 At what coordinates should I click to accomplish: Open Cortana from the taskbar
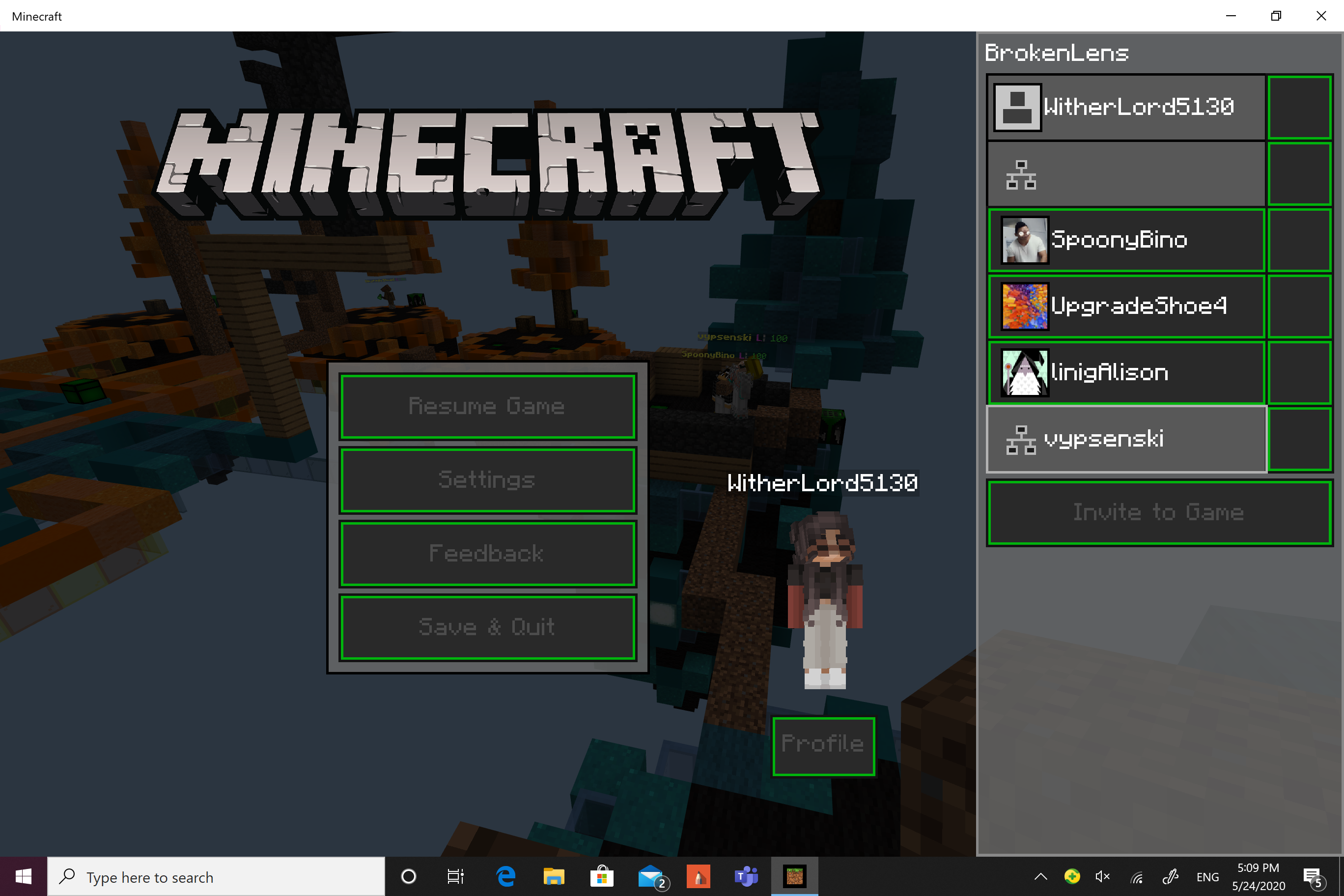409,876
